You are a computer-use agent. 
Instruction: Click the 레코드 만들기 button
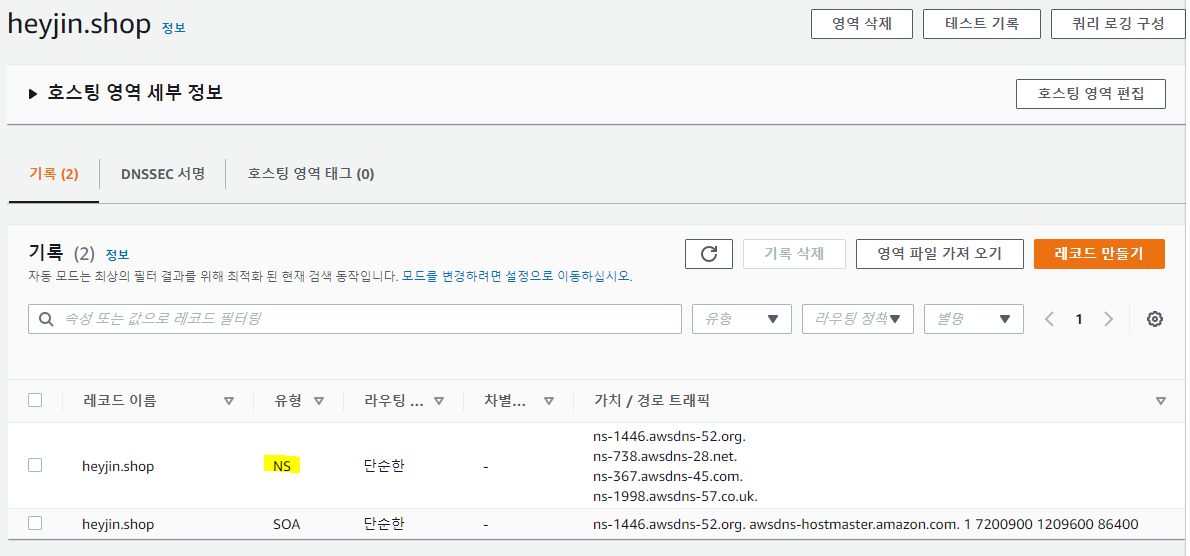[1098, 254]
